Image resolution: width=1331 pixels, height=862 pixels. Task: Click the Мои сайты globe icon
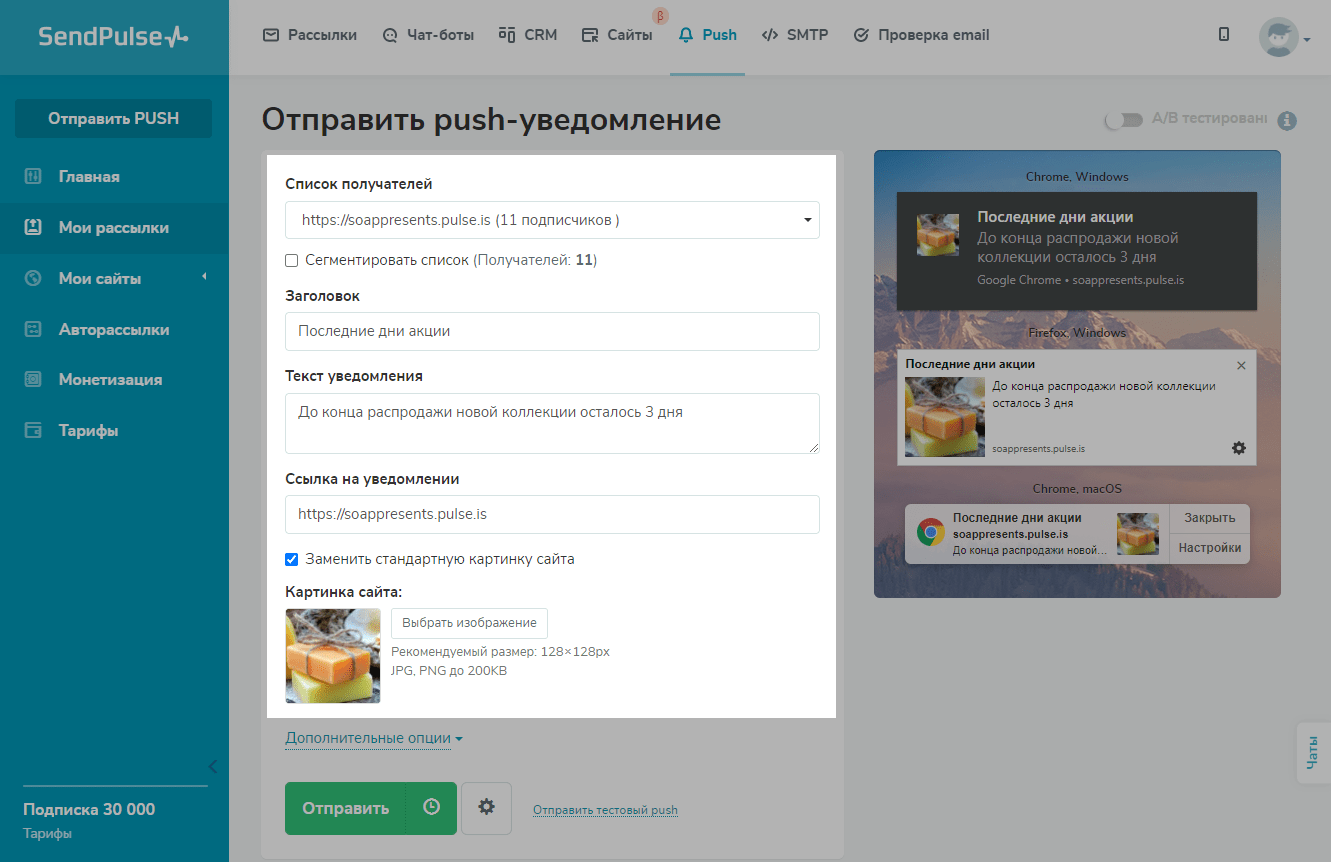[x=33, y=279]
